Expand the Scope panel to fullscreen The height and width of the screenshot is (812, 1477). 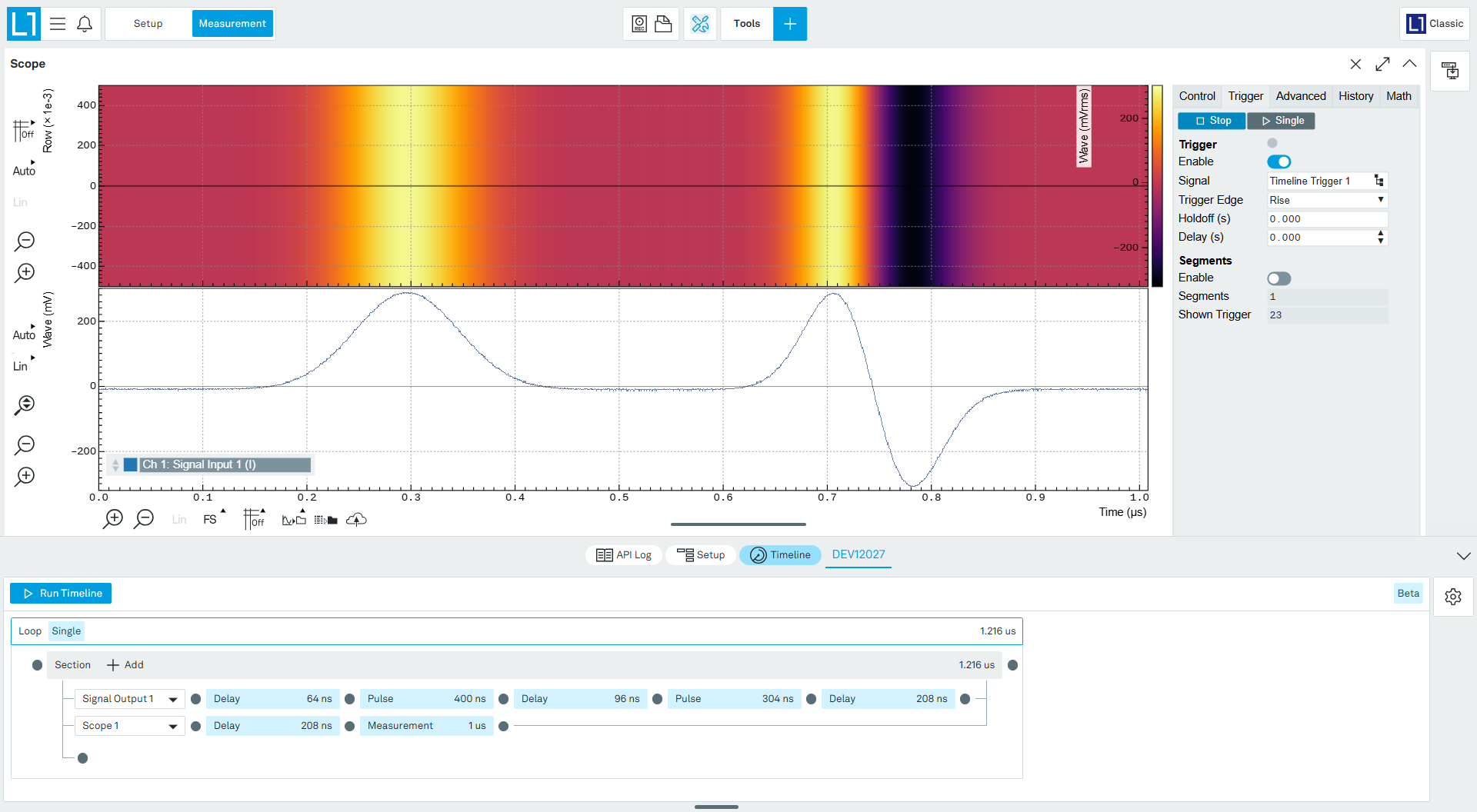coord(1382,64)
